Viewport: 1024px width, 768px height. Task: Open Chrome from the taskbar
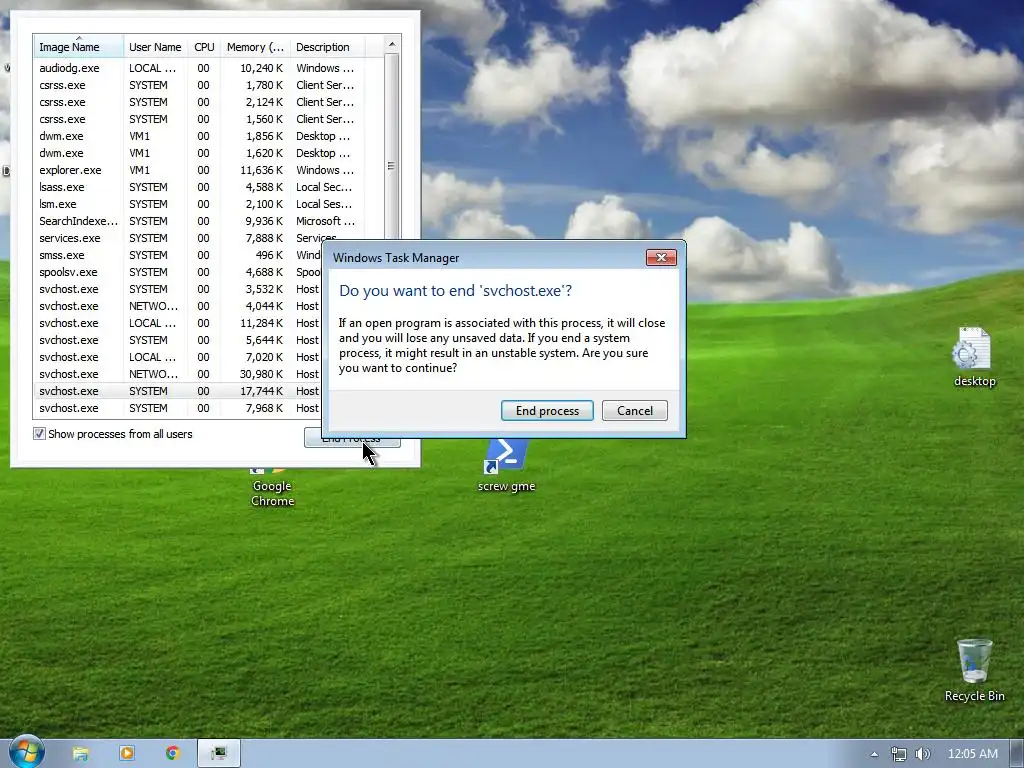tap(172, 754)
